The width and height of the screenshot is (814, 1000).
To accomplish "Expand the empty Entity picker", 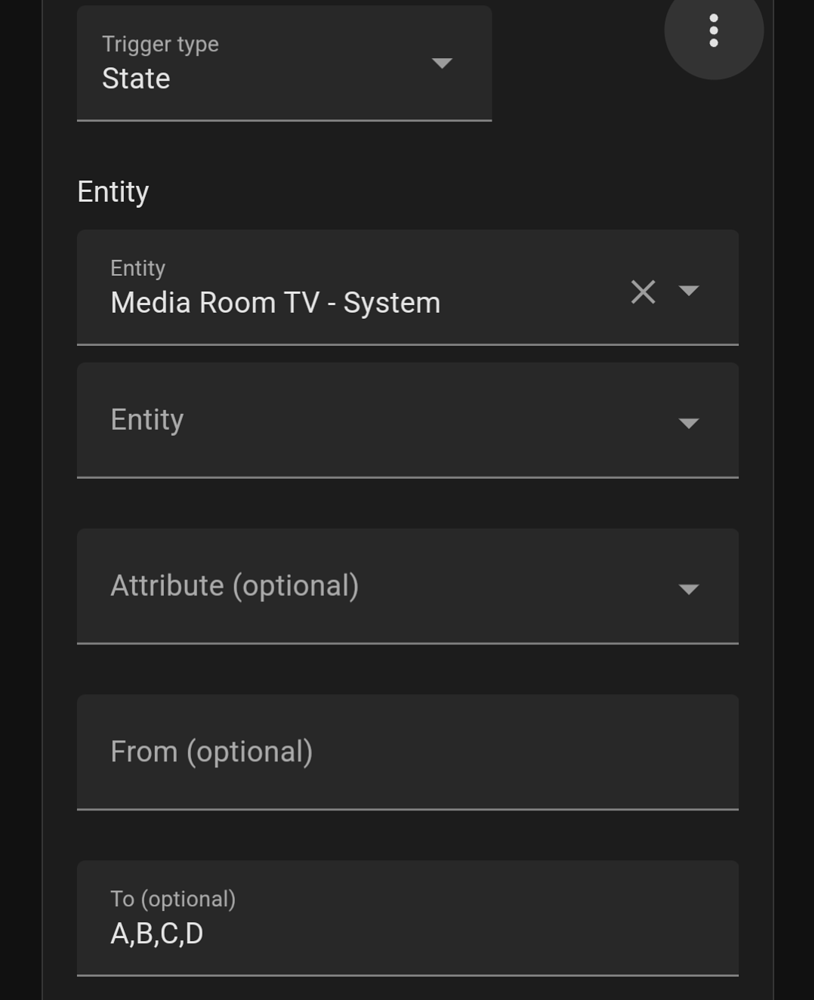I will click(x=408, y=420).
